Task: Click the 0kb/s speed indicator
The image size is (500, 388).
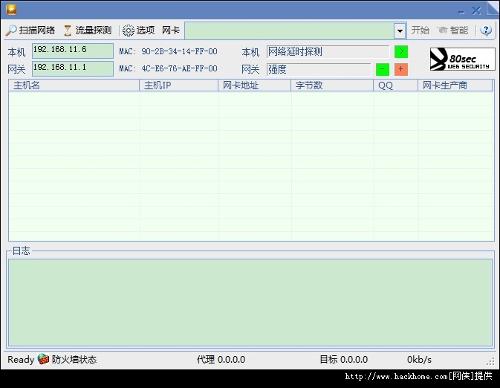Action: click(419, 359)
